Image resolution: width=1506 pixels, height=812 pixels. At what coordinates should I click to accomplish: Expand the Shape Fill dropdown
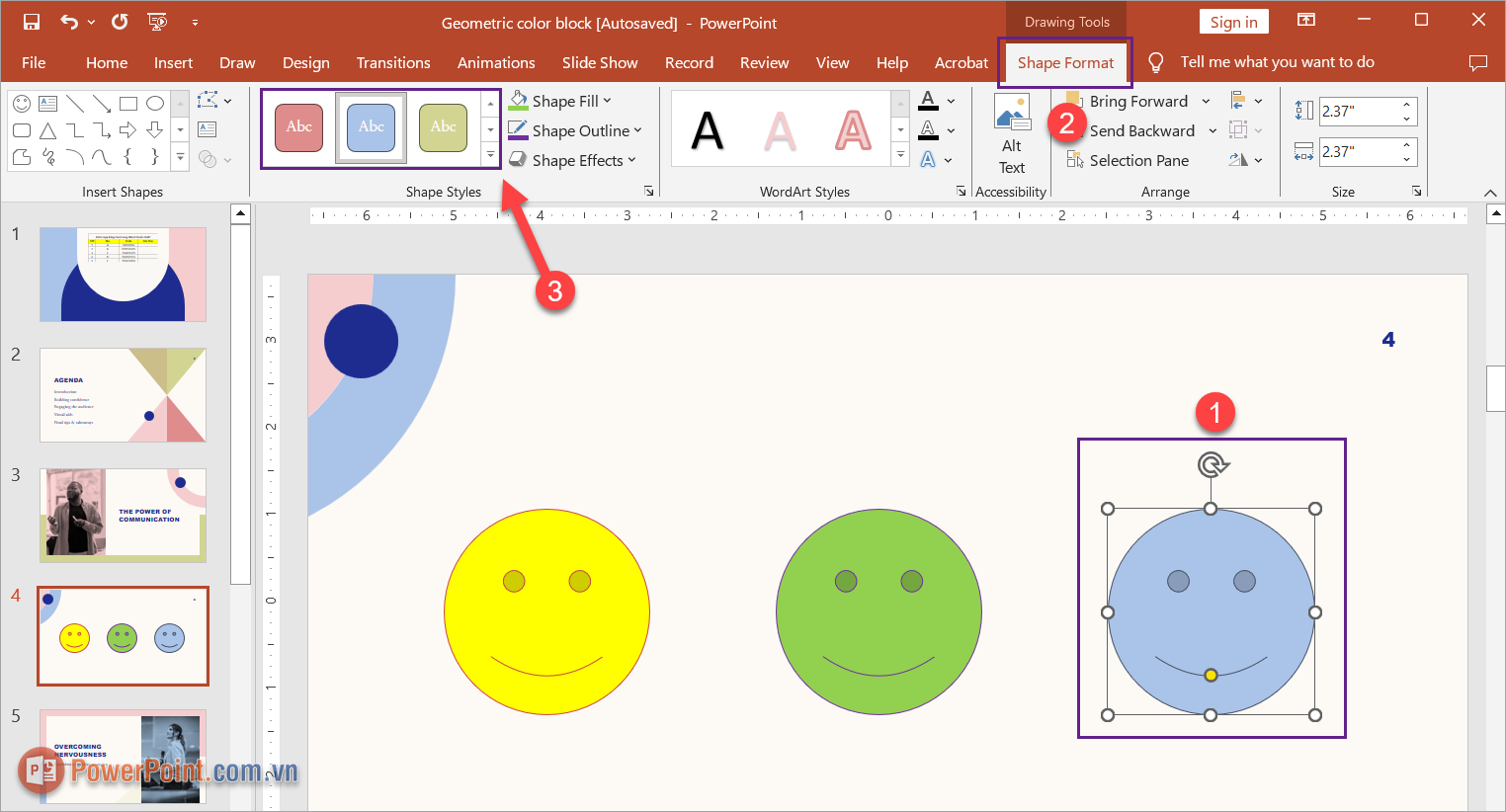point(607,101)
